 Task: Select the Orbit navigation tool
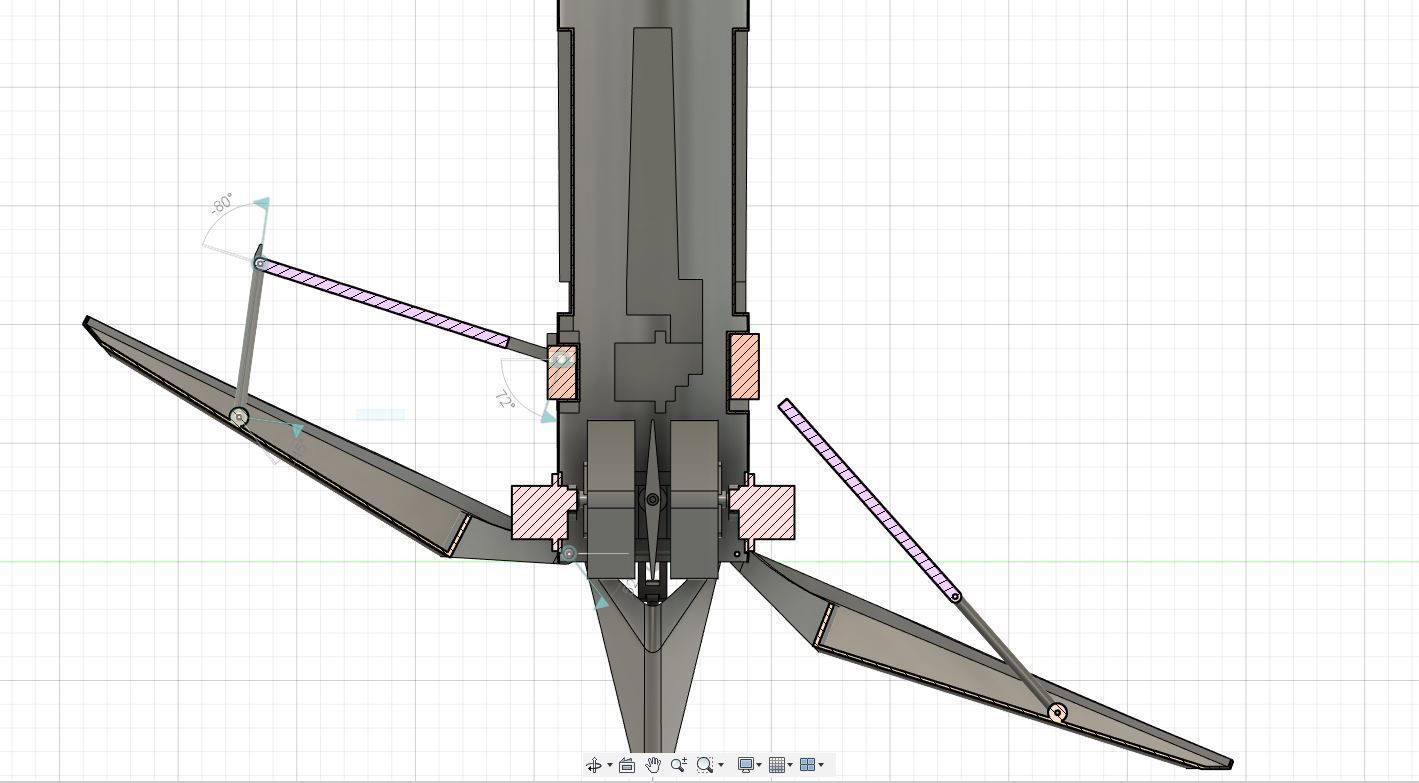pyautogui.click(x=594, y=765)
